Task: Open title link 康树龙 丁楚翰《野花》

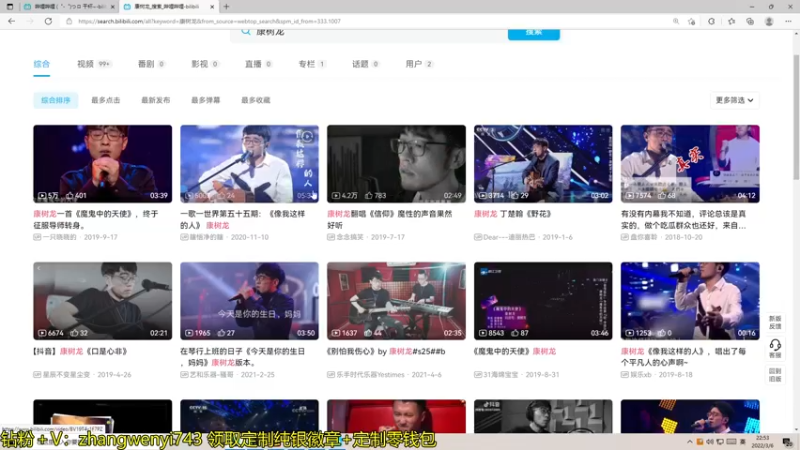Action: click(x=513, y=214)
